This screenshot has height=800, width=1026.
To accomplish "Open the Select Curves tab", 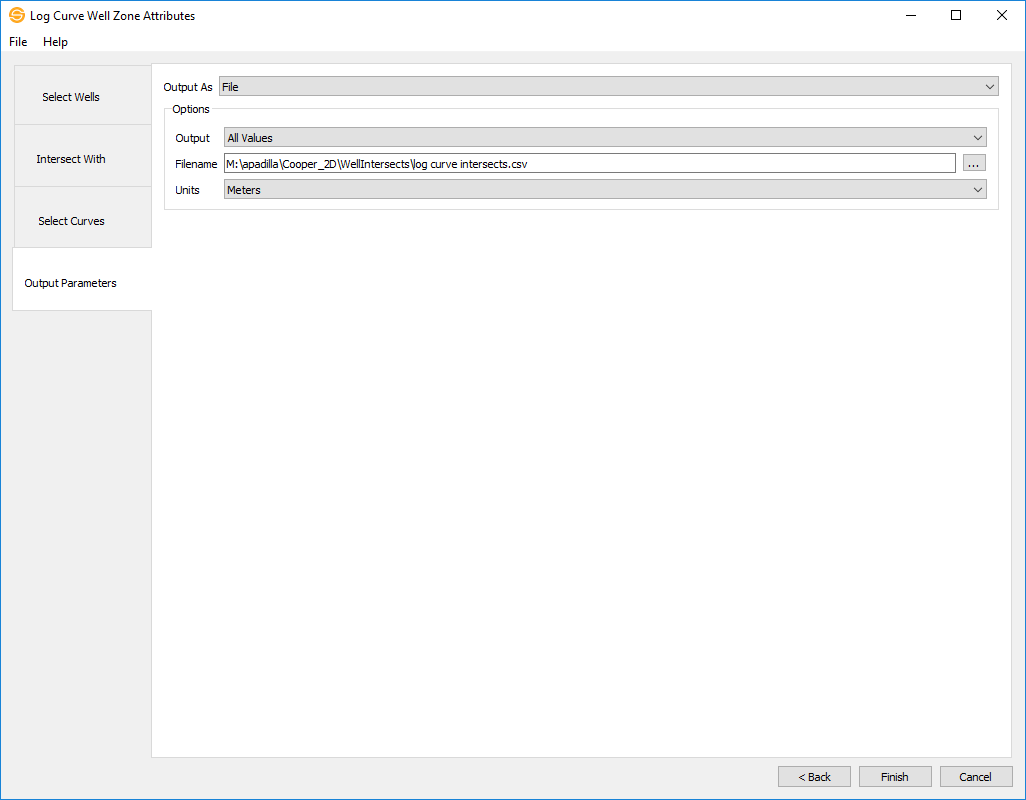I will tap(71, 221).
